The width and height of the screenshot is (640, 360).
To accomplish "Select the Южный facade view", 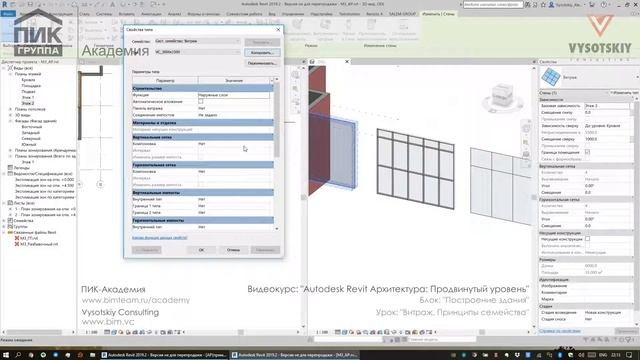I will click(29, 144).
